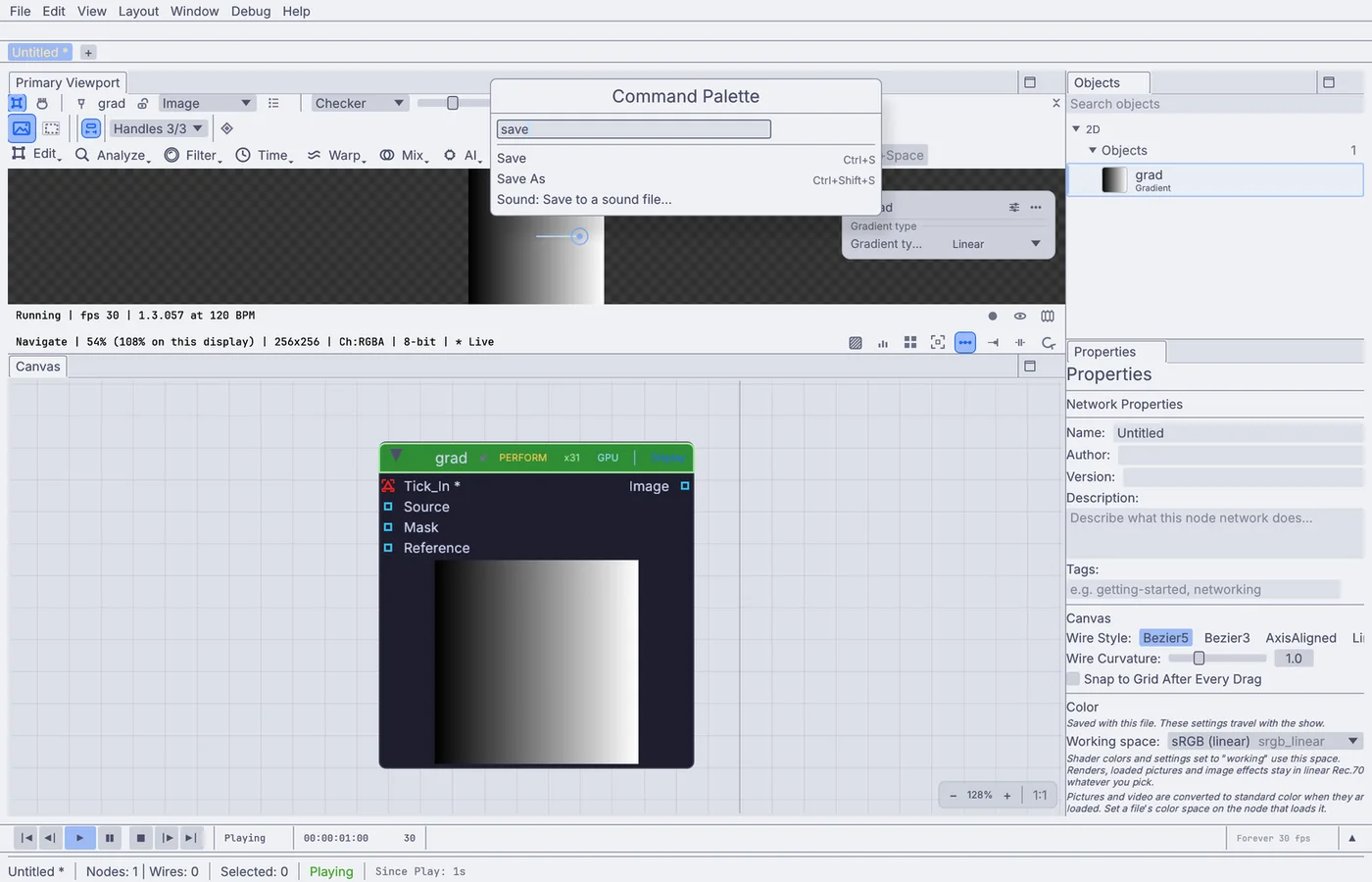The width and height of the screenshot is (1372, 882).
Task: Click the frame-to-fit focus icon
Action: point(938,342)
